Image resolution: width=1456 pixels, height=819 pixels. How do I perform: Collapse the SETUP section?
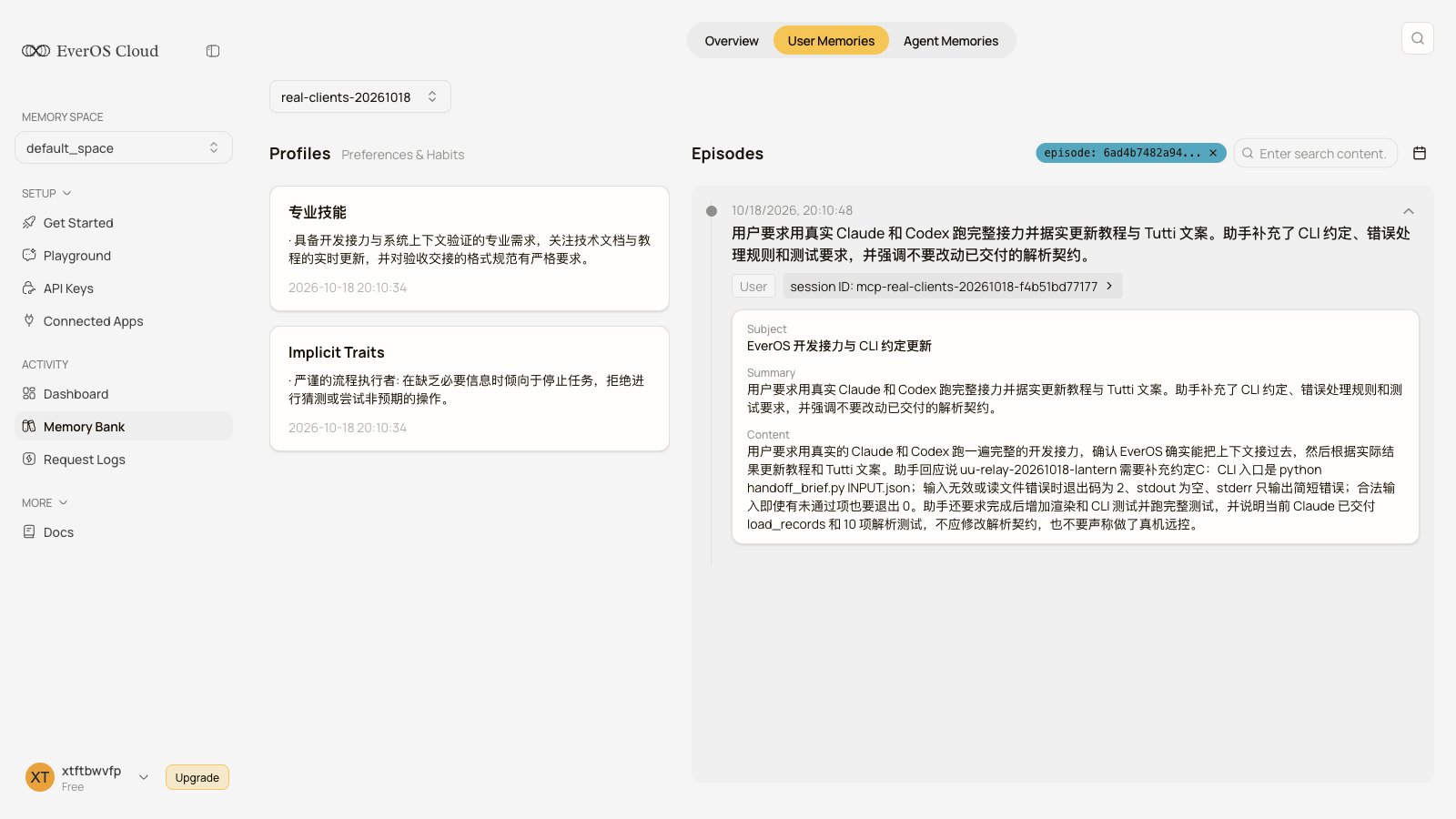click(x=46, y=193)
